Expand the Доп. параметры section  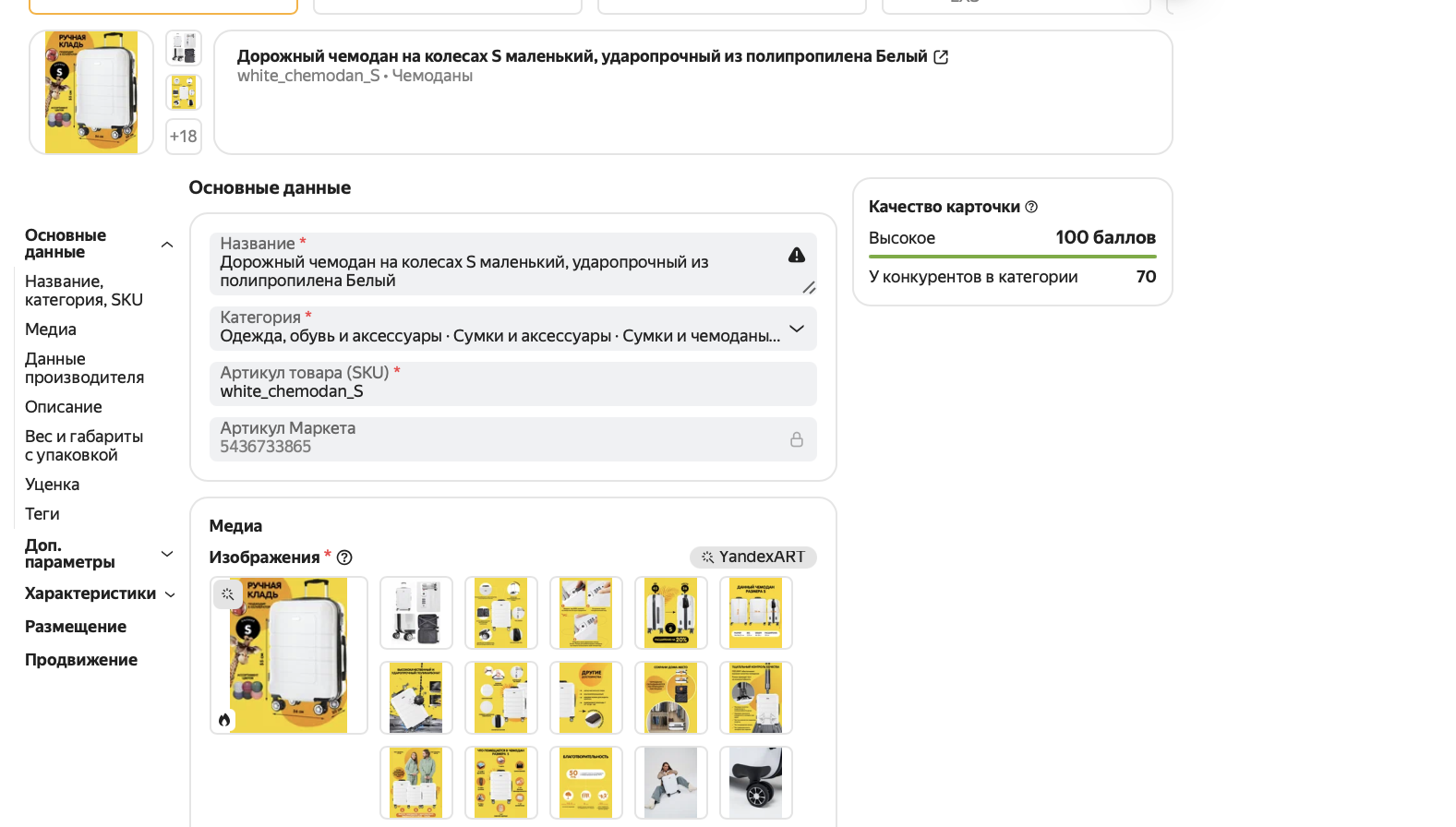tap(167, 554)
